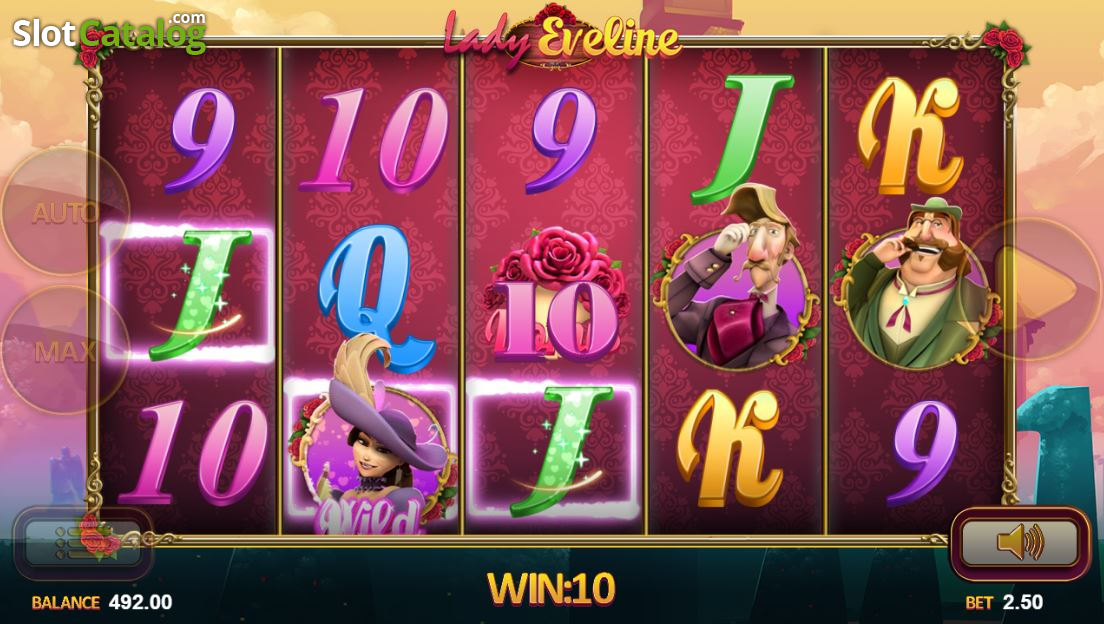Select the rose 10 symbol

pyautogui.click(x=555, y=292)
